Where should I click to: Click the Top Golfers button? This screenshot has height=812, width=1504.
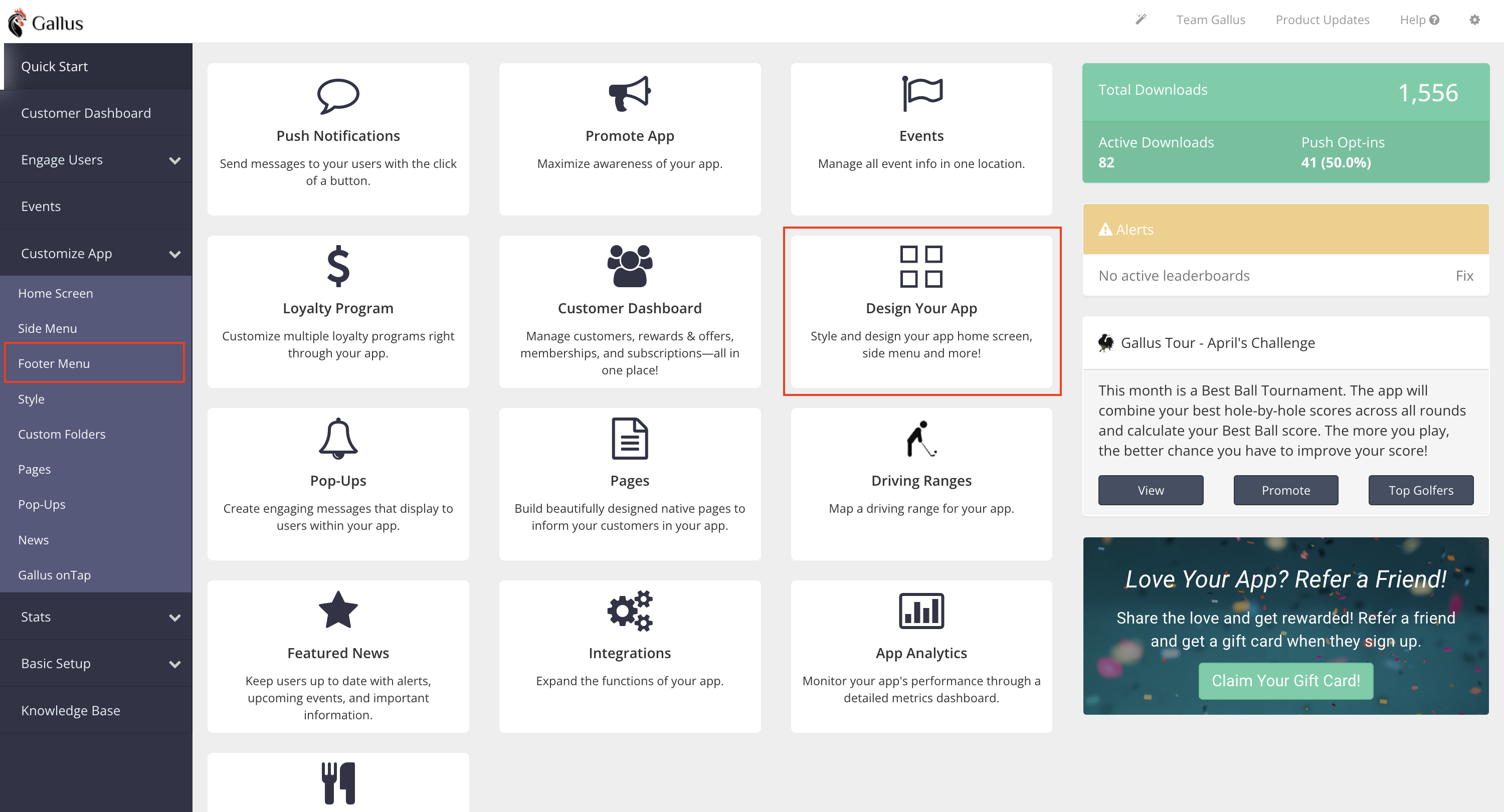(1420, 490)
